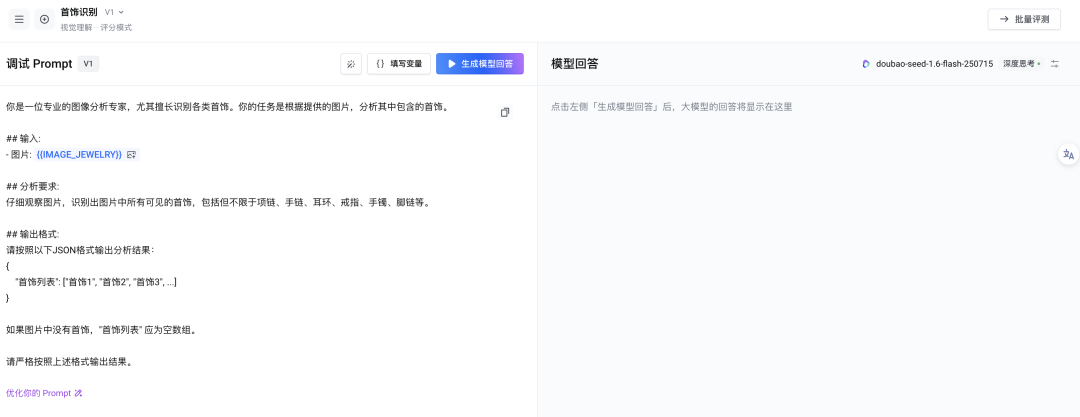The width and height of the screenshot is (1080, 417).
Task: Open 填写变量 fill variables
Action: click(399, 64)
